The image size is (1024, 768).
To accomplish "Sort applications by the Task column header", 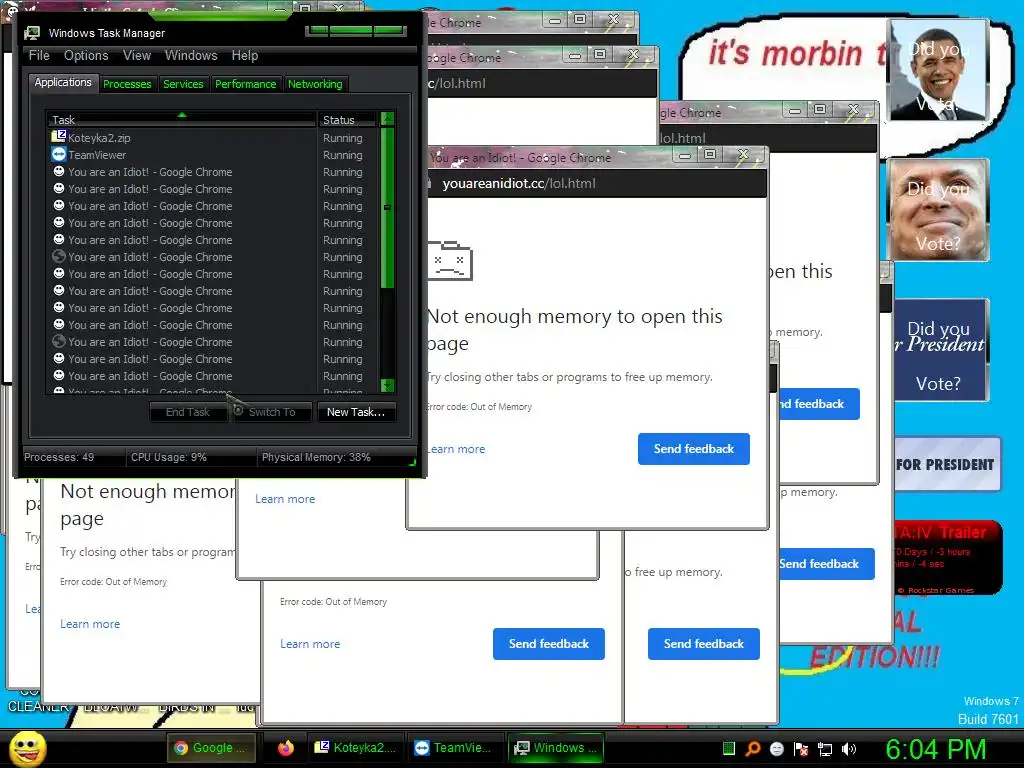I will tap(182, 120).
